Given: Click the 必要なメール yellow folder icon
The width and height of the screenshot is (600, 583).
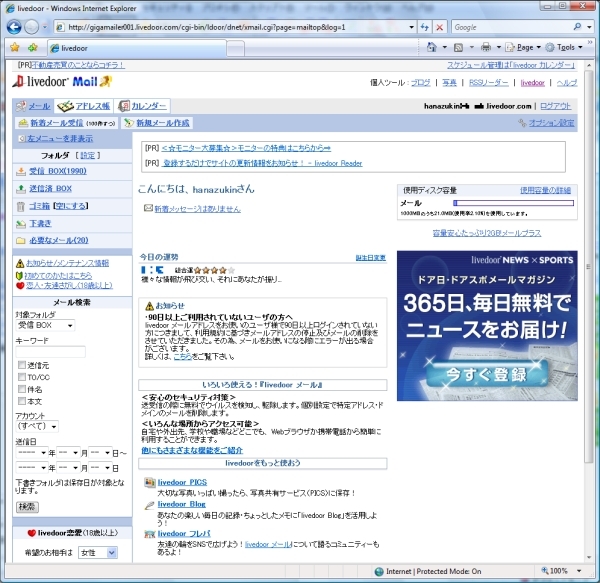Looking at the screenshot, I should click(x=21, y=241).
